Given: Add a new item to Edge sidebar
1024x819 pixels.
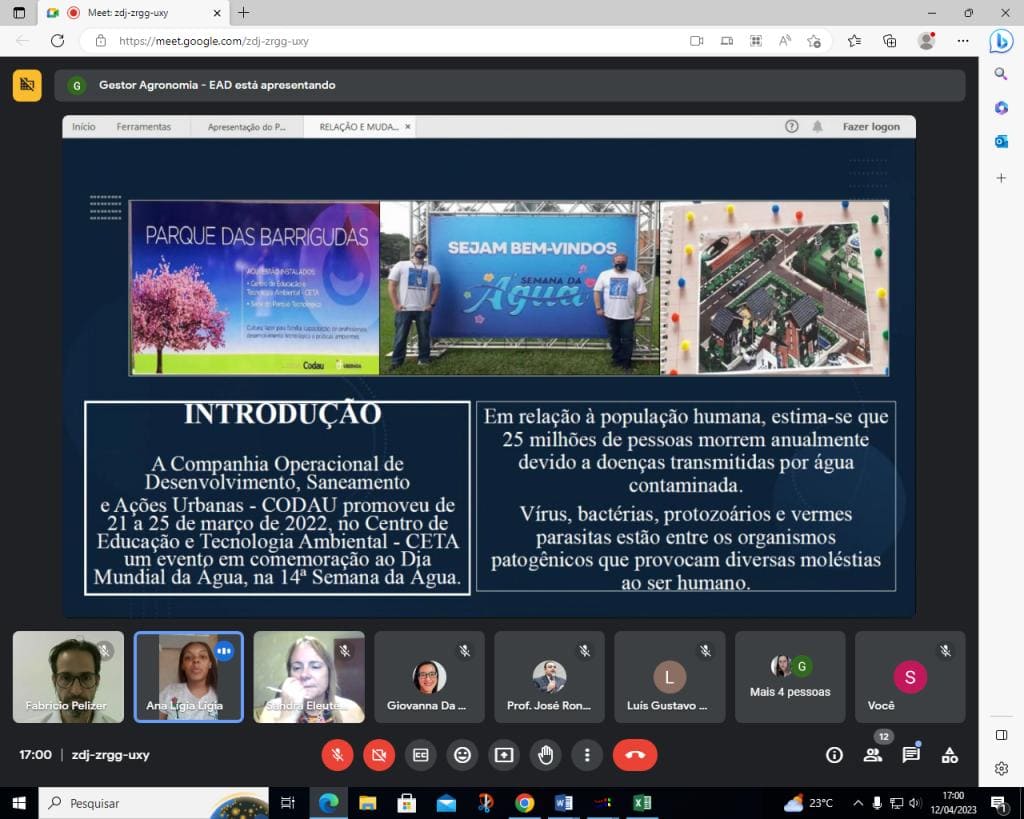Looking at the screenshot, I should (1001, 178).
